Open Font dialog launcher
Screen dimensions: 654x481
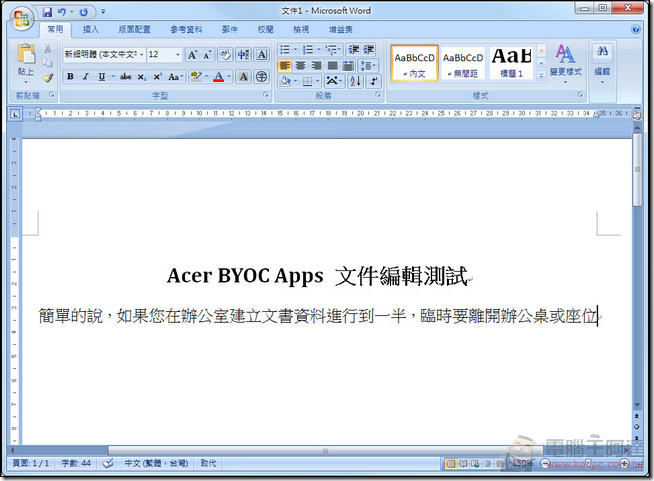pyautogui.click(x=265, y=96)
